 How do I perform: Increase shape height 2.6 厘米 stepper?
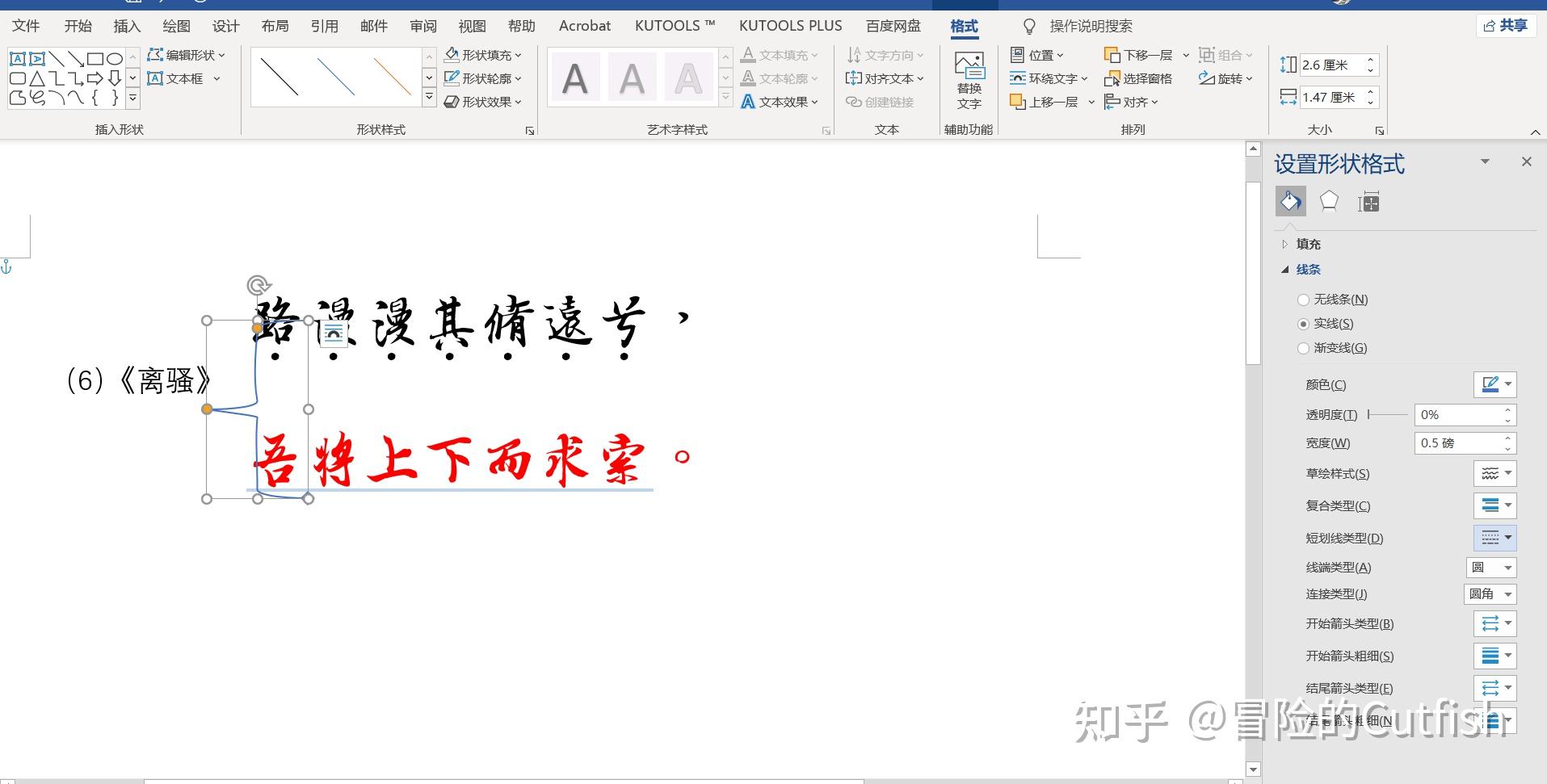[1370, 59]
